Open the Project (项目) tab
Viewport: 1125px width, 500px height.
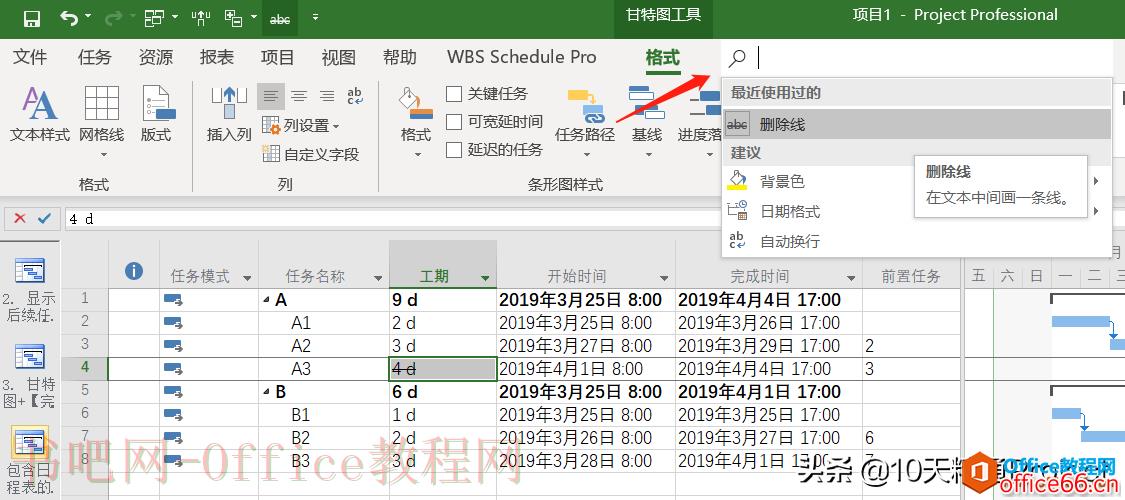point(277,57)
